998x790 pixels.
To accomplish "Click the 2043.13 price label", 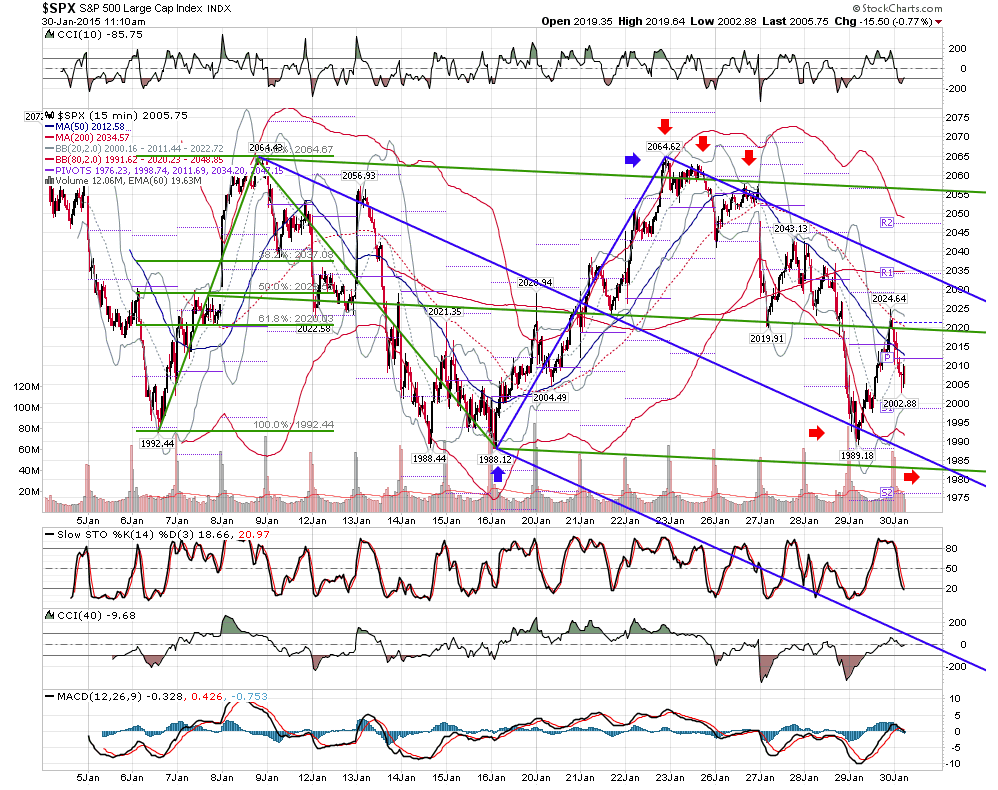I will coord(791,228).
